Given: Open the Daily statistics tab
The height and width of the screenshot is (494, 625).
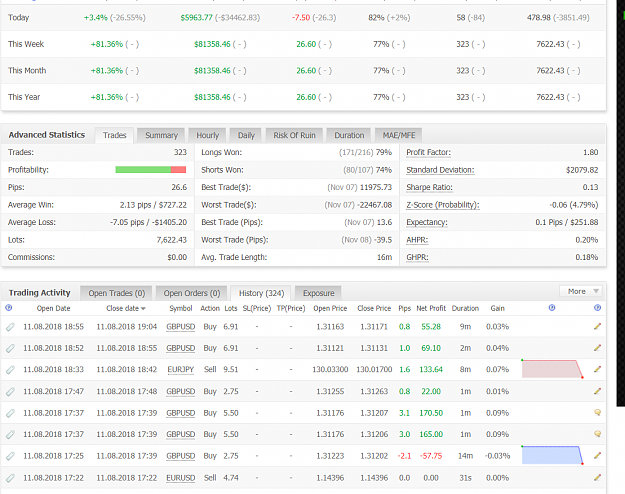Looking at the screenshot, I should click(x=246, y=136).
